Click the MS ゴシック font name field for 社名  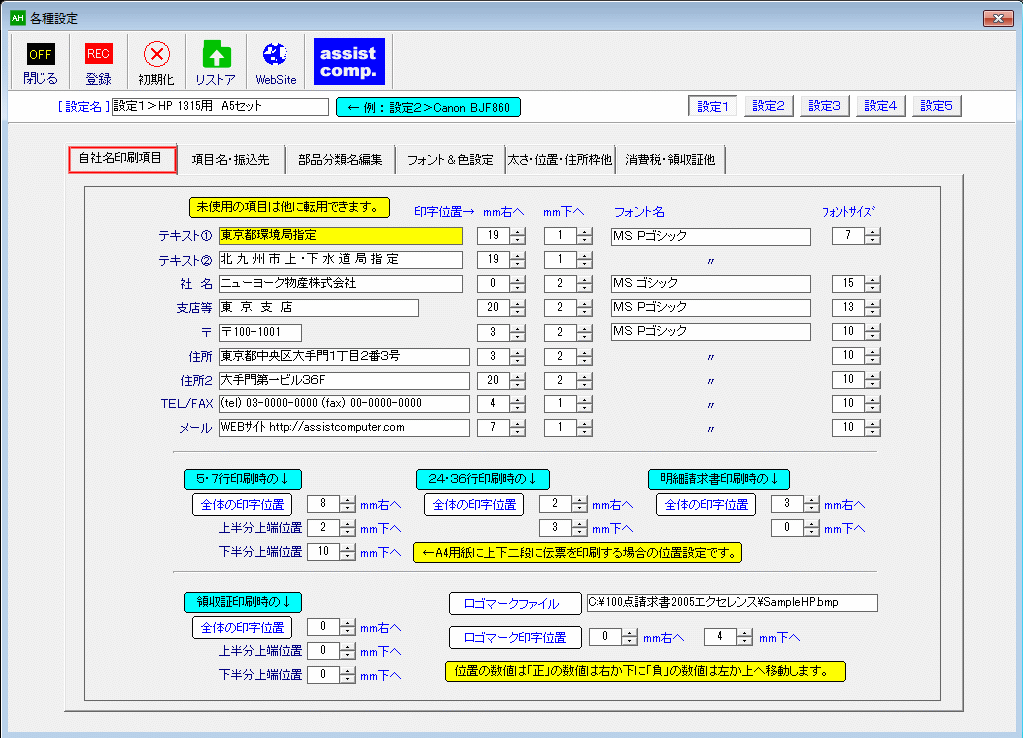click(709, 284)
